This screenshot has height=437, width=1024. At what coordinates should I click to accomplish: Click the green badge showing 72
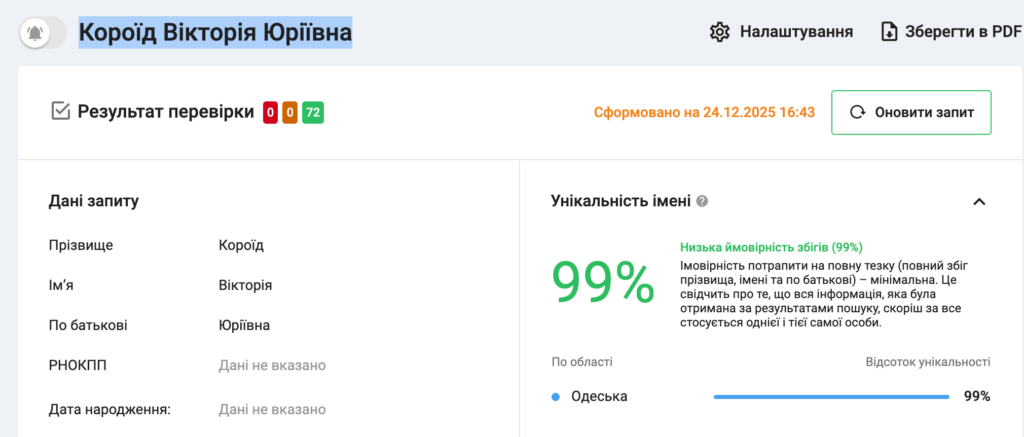(x=312, y=113)
